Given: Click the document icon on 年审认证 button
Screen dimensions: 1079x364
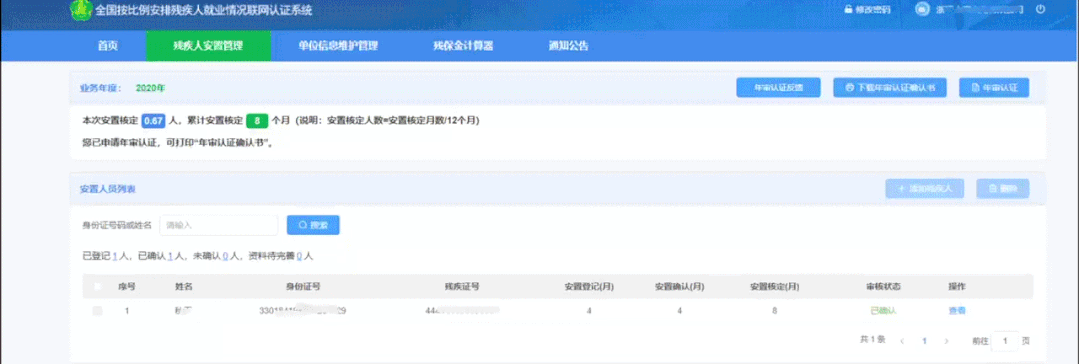Looking at the screenshot, I should 974,88.
